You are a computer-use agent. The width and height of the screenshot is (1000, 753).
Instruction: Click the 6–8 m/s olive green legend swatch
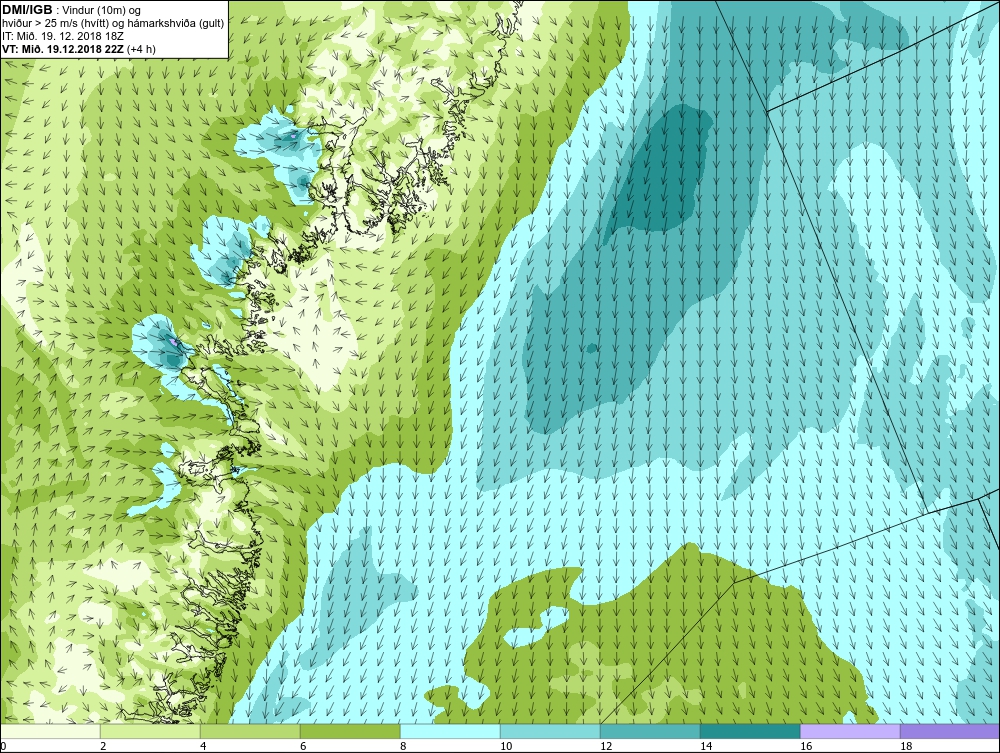[350, 731]
